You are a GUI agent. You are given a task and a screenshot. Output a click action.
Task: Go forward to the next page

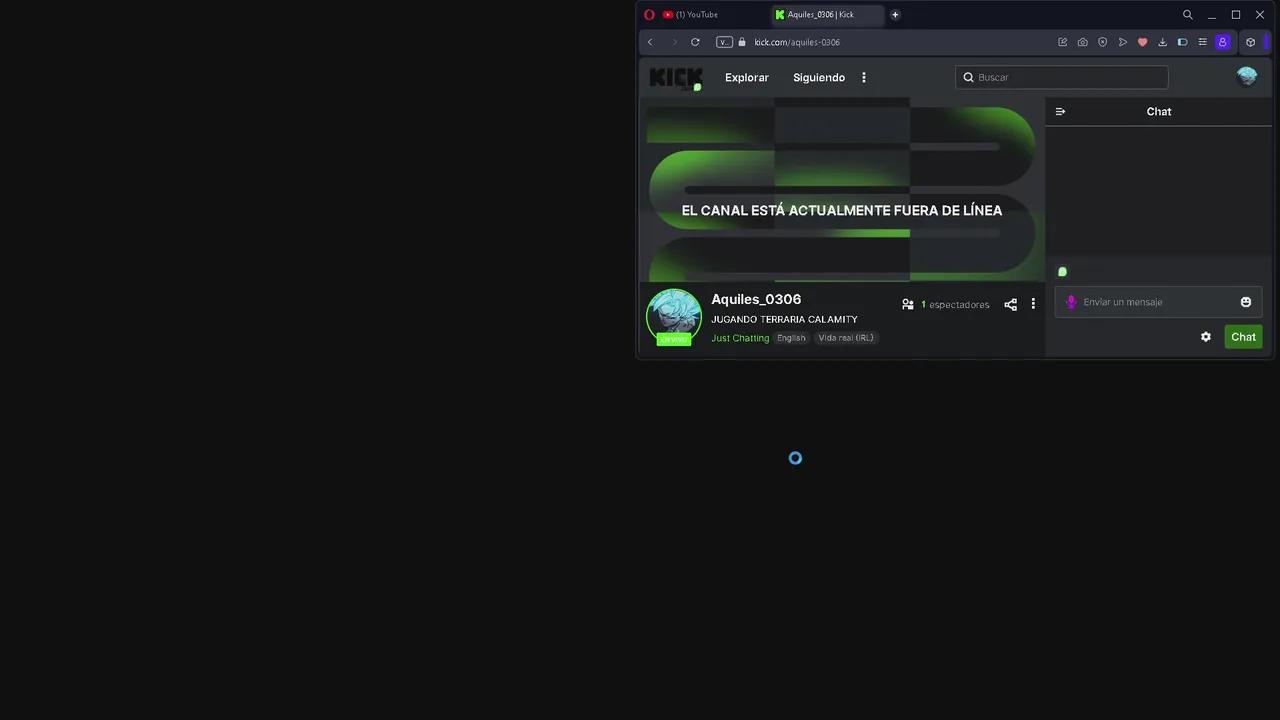click(x=674, y=42)
